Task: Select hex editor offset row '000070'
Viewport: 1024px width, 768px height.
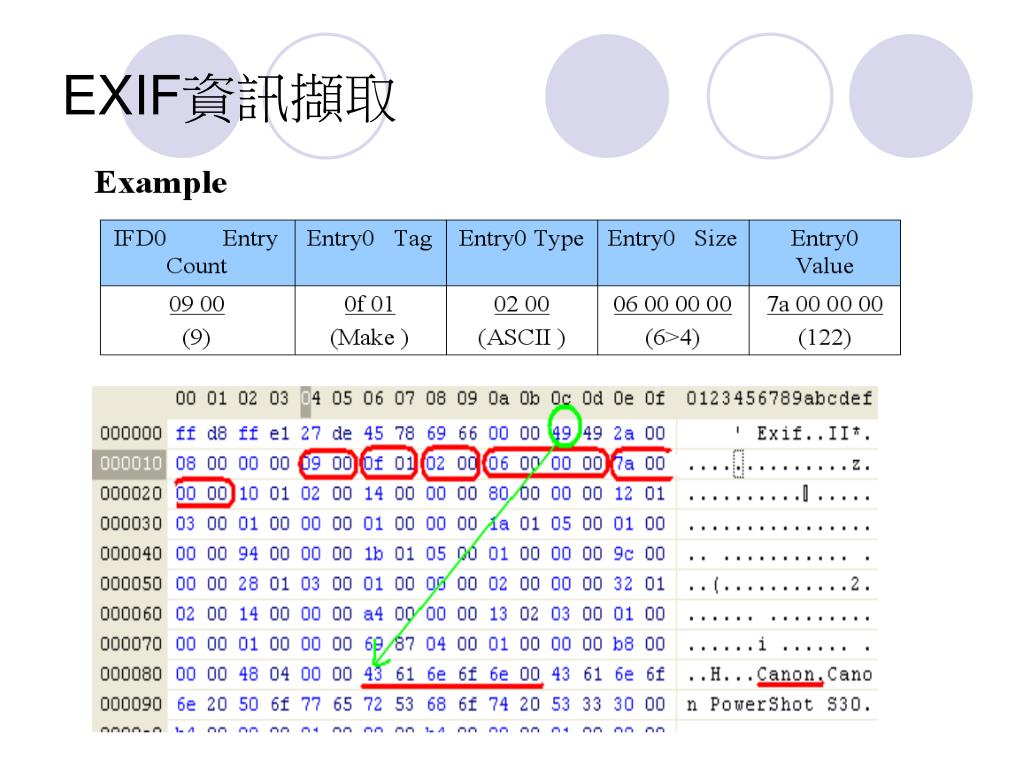Action: click(x=131, y=644)
